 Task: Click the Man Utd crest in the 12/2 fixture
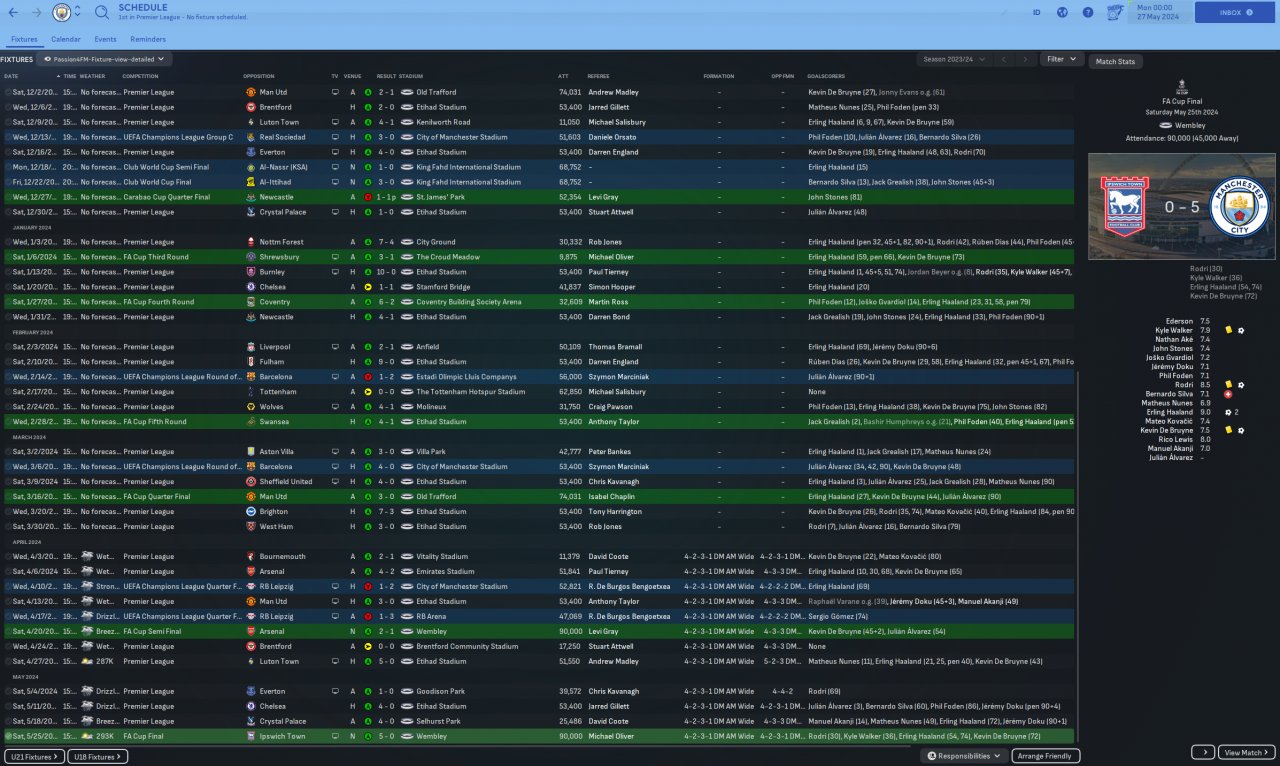click(251, 92)
